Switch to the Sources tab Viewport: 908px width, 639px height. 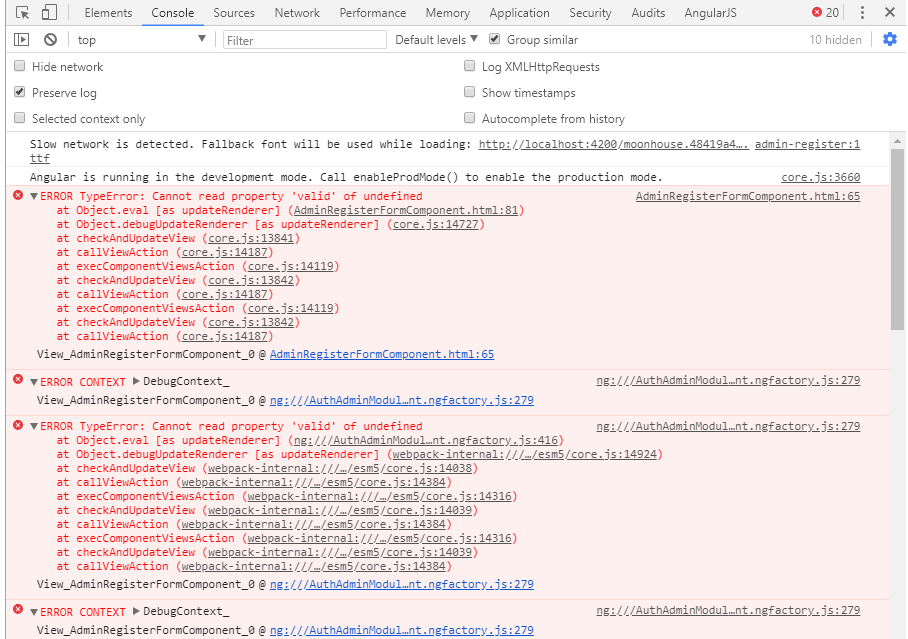pos(234,13)
